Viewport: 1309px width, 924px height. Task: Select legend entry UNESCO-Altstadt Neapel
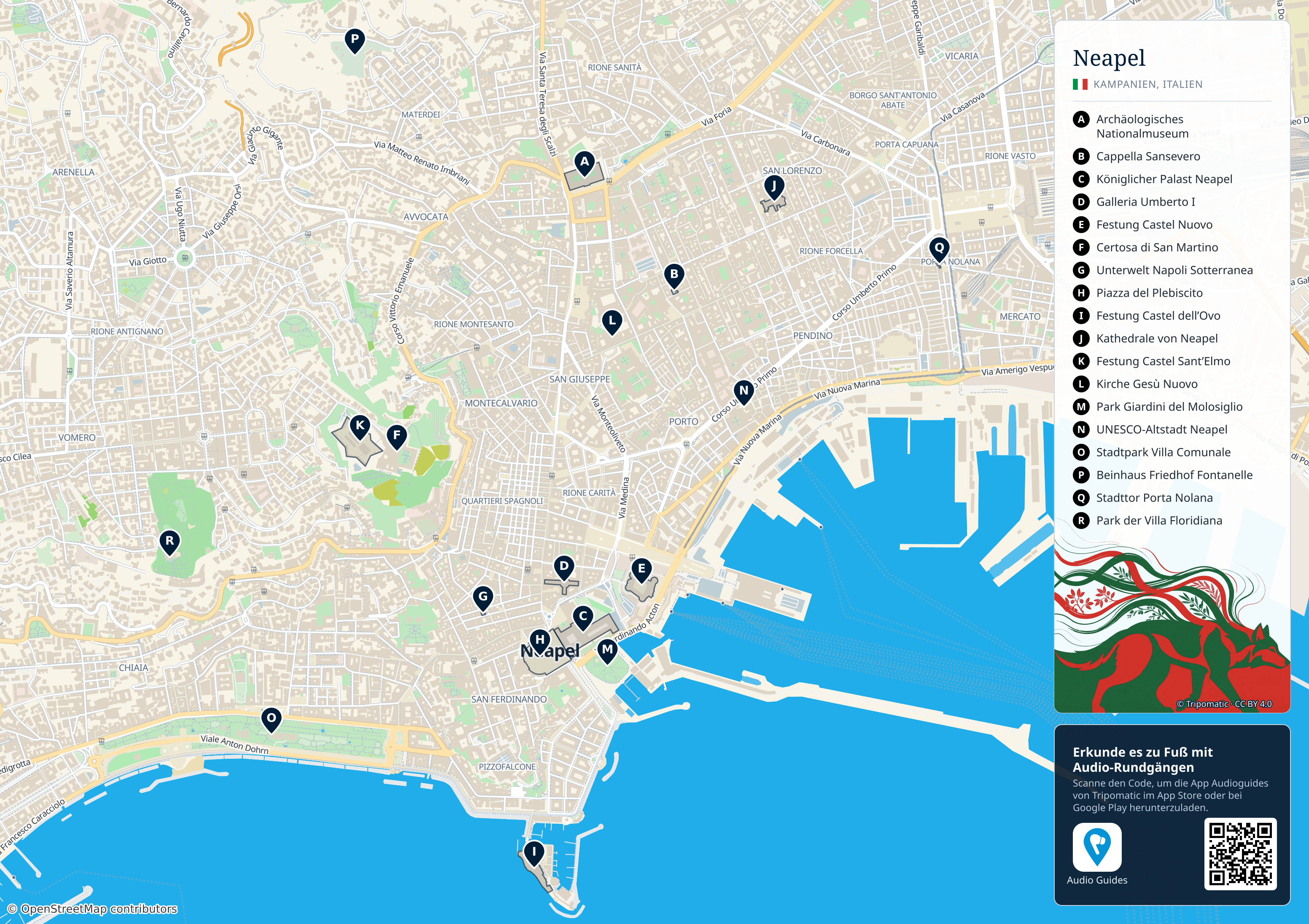coord(1162,430)
